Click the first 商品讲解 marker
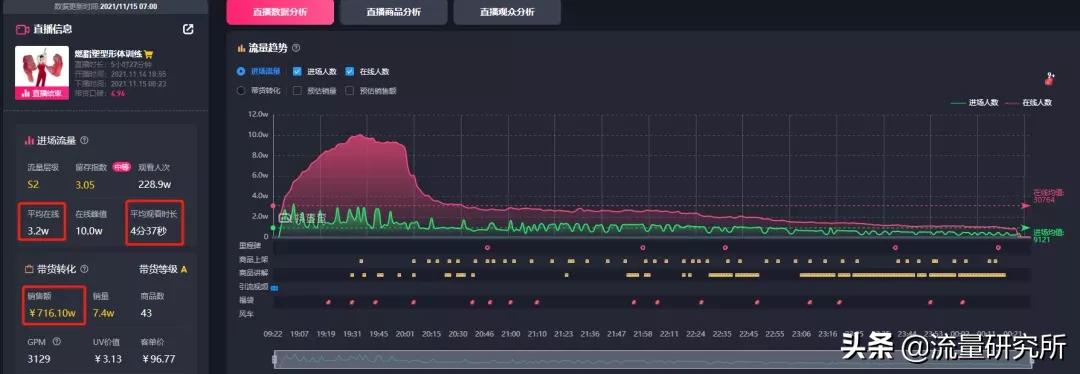Screen dimensions: 1080x374 click(352, 275)
